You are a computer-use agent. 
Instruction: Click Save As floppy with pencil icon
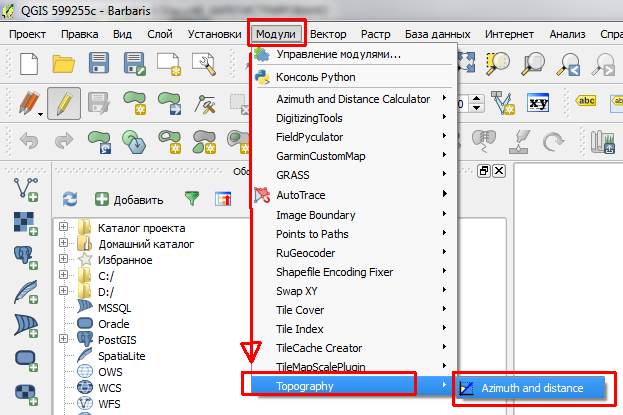click(x=134, y=64)
